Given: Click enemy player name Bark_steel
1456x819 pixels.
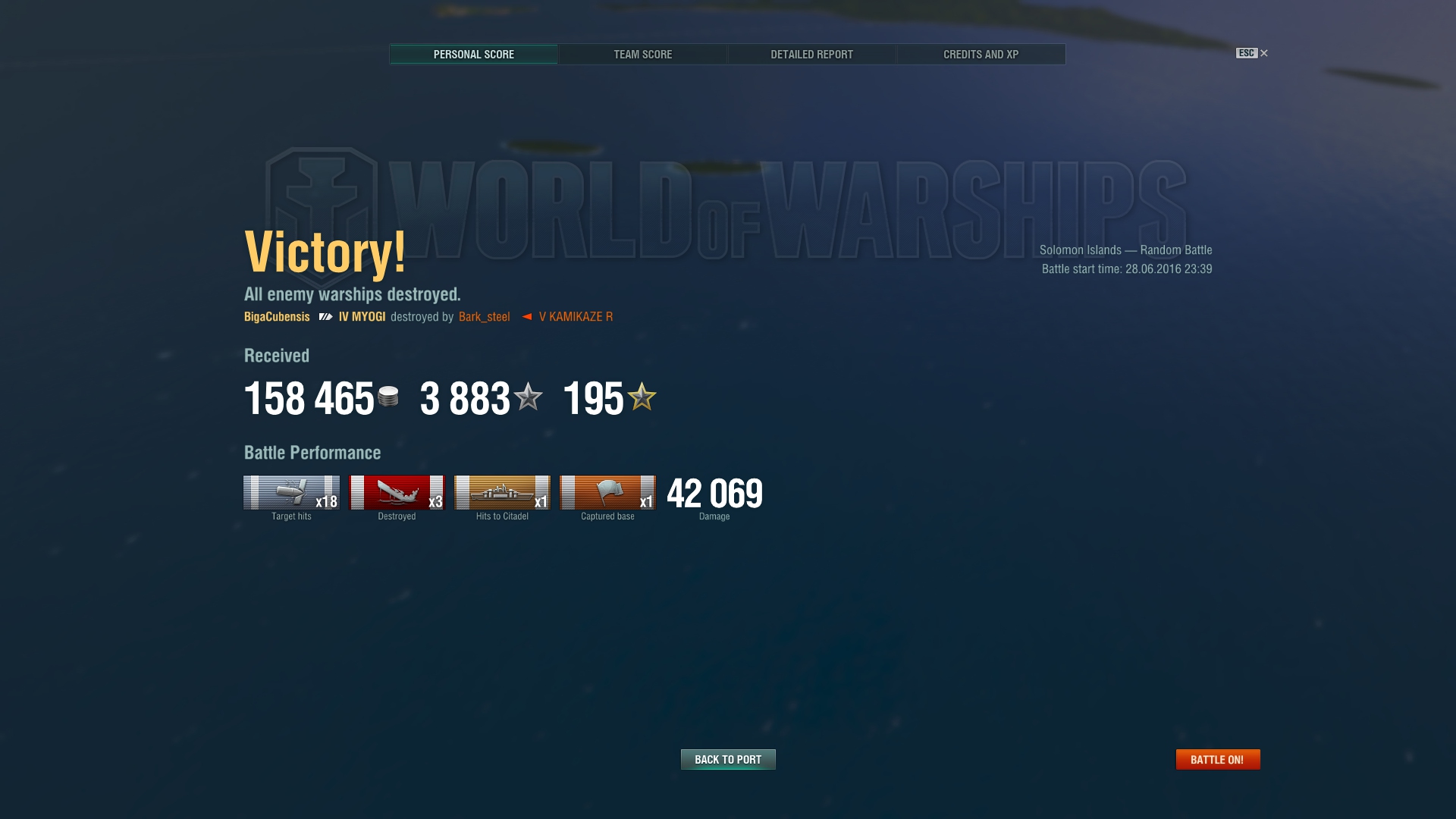Looking at the screenshot, I should (485, 317).
